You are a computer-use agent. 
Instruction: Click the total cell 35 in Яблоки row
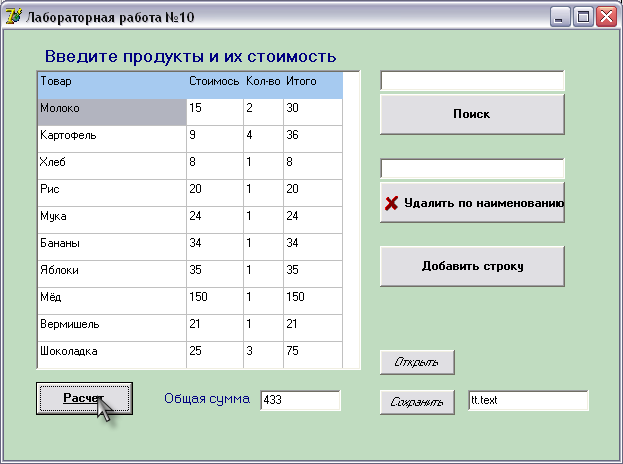point(313,275)
